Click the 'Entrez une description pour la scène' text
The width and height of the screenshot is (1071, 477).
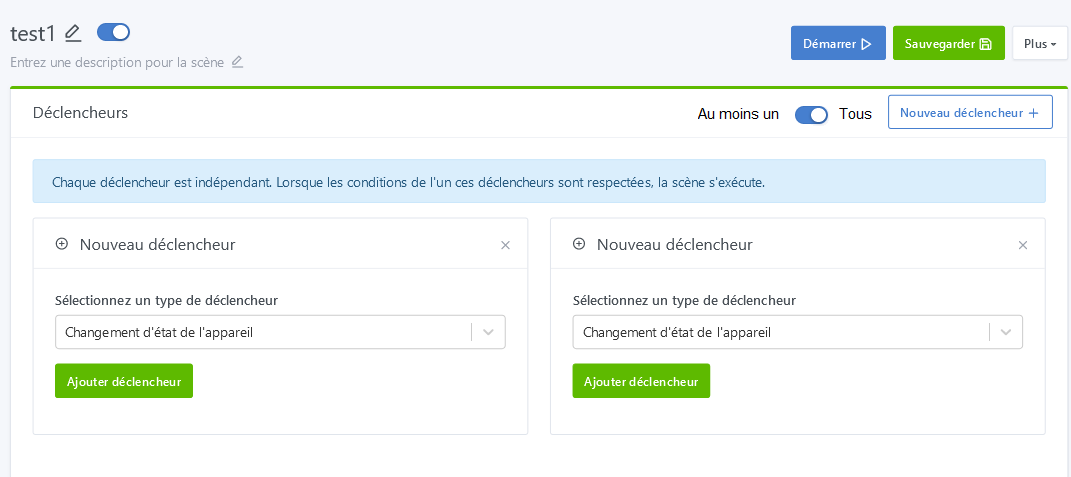(x=117, y=63)
